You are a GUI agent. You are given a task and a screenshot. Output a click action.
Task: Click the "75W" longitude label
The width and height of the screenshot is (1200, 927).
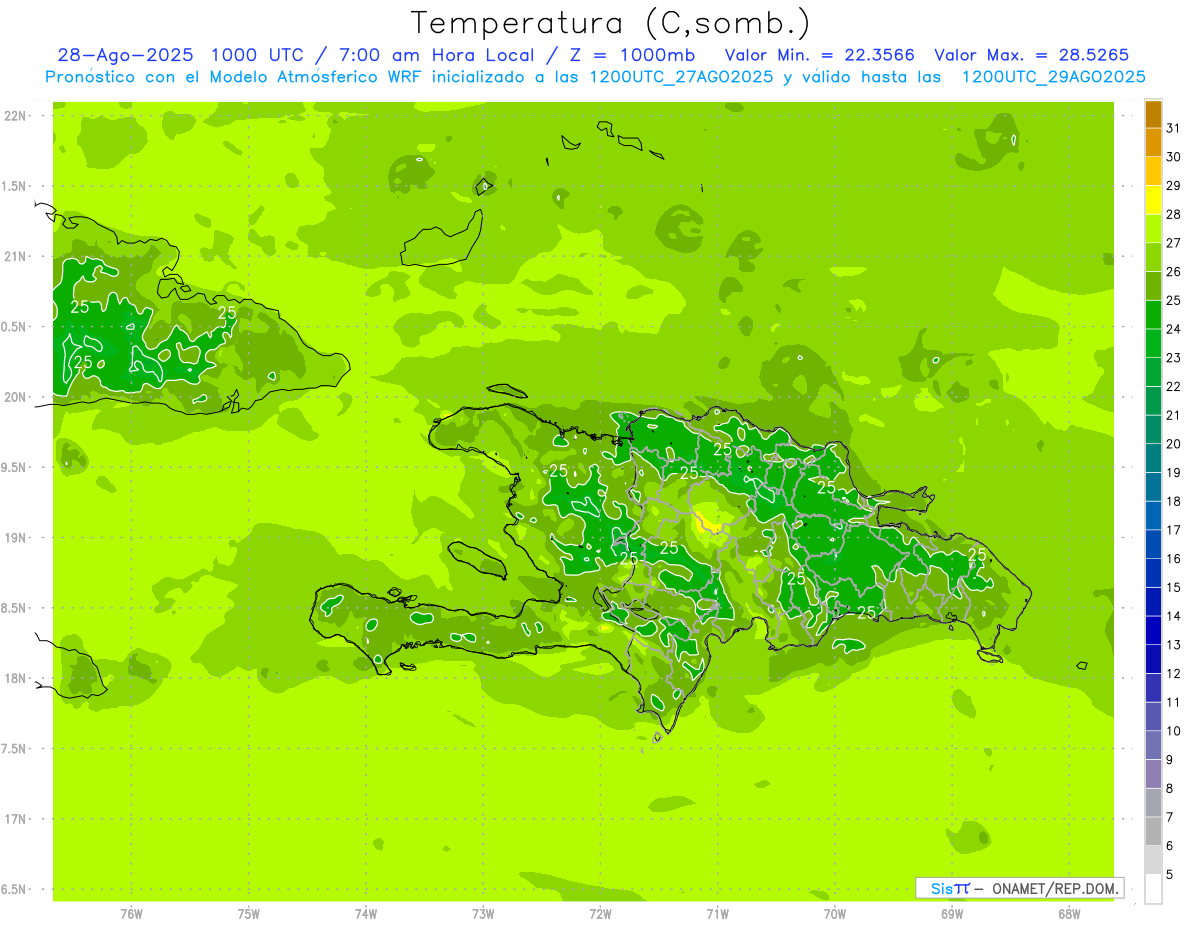249,914
